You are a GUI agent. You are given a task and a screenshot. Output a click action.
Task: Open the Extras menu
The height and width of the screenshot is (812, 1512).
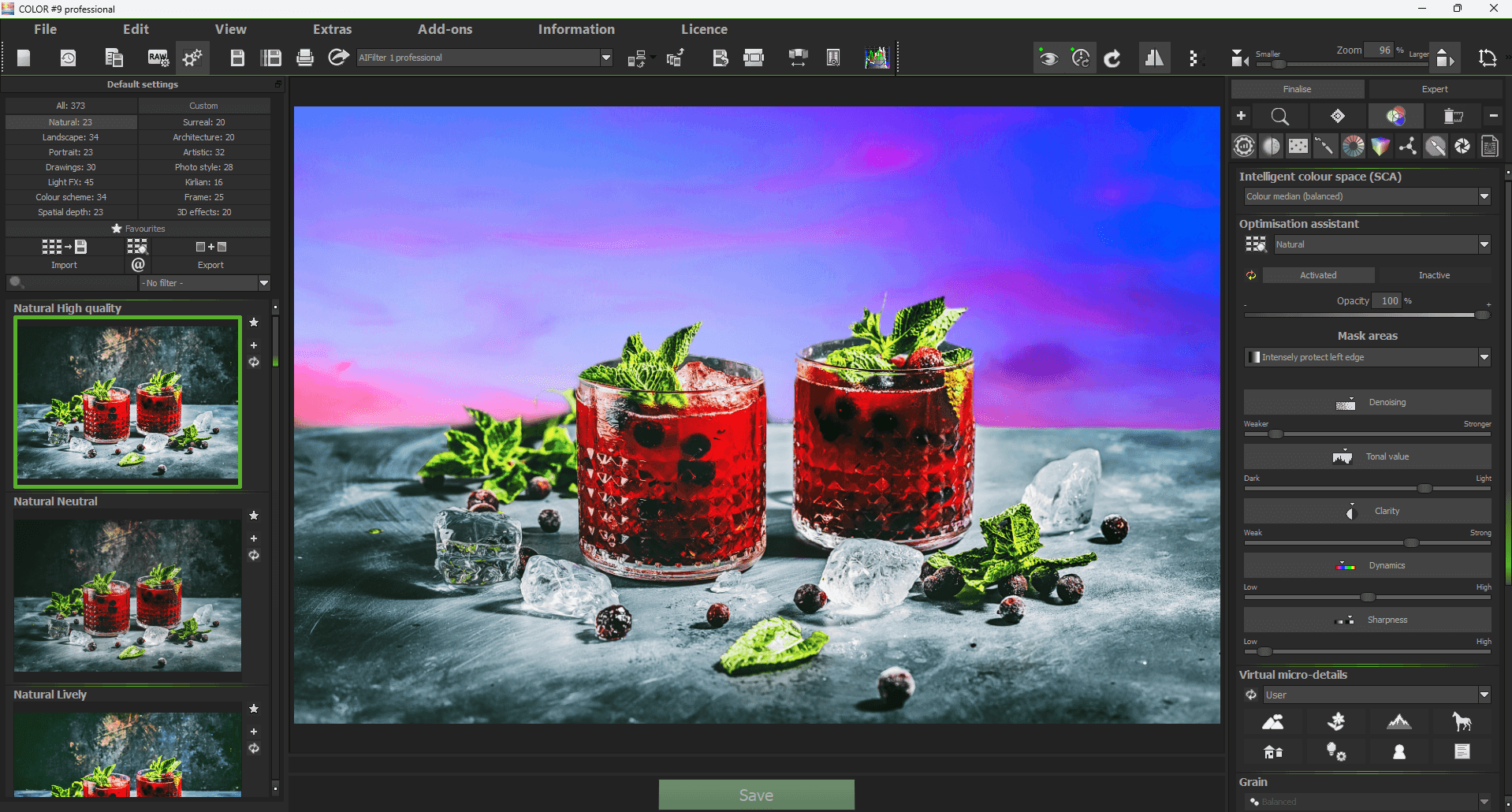point(332,29)
